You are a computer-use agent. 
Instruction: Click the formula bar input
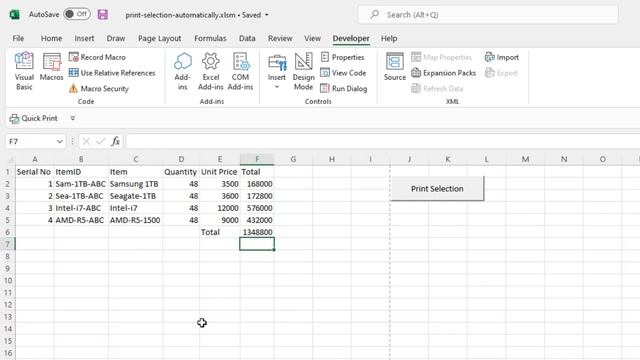pos(383,142)
